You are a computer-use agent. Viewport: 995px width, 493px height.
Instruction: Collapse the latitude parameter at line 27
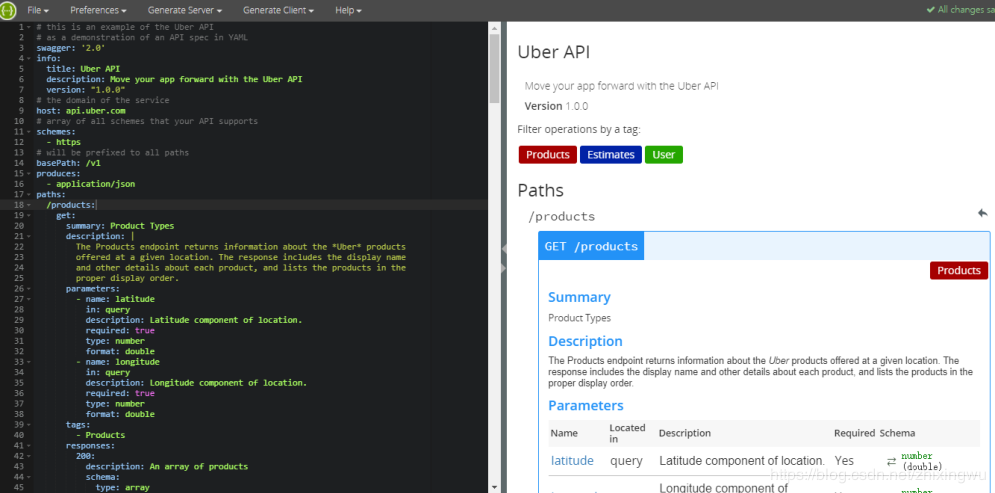pyautogui.click(x=29, y=299)
